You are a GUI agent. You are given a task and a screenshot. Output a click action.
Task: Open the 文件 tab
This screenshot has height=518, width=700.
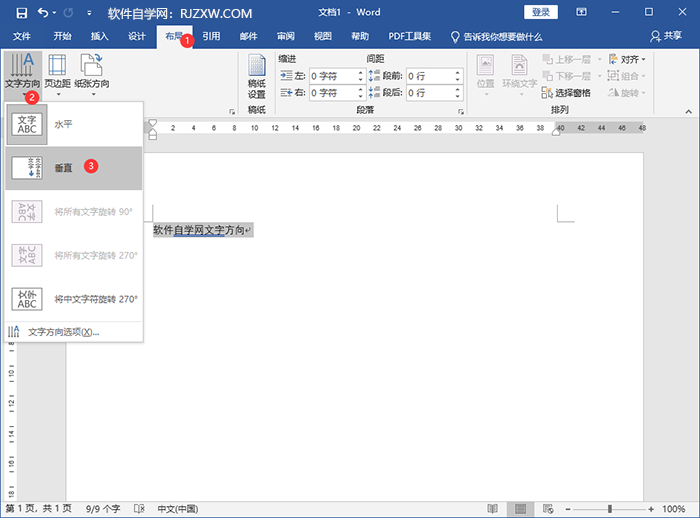[22, 36]
